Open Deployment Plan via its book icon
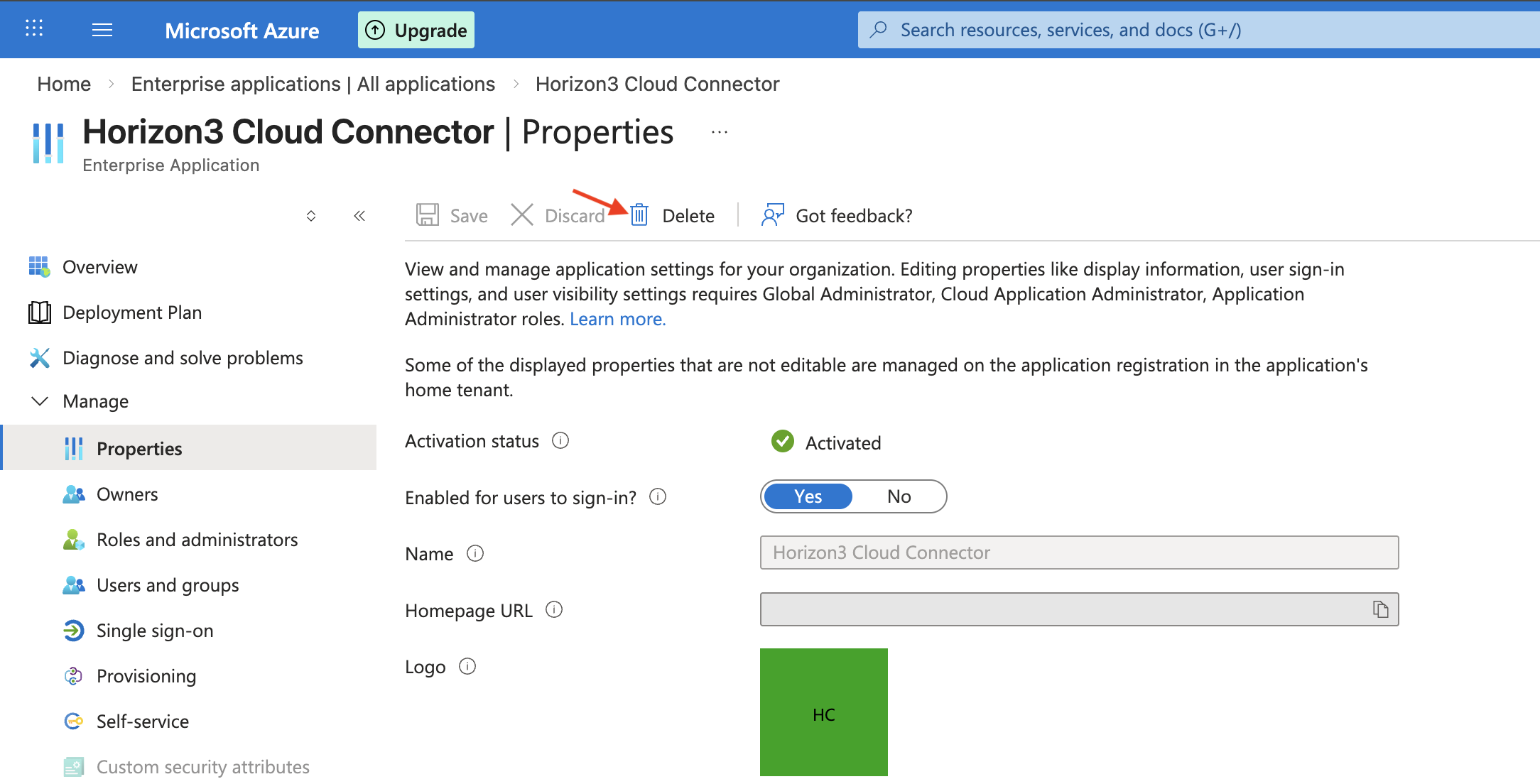Viewport: 1540px width, 784px height. 40,312
